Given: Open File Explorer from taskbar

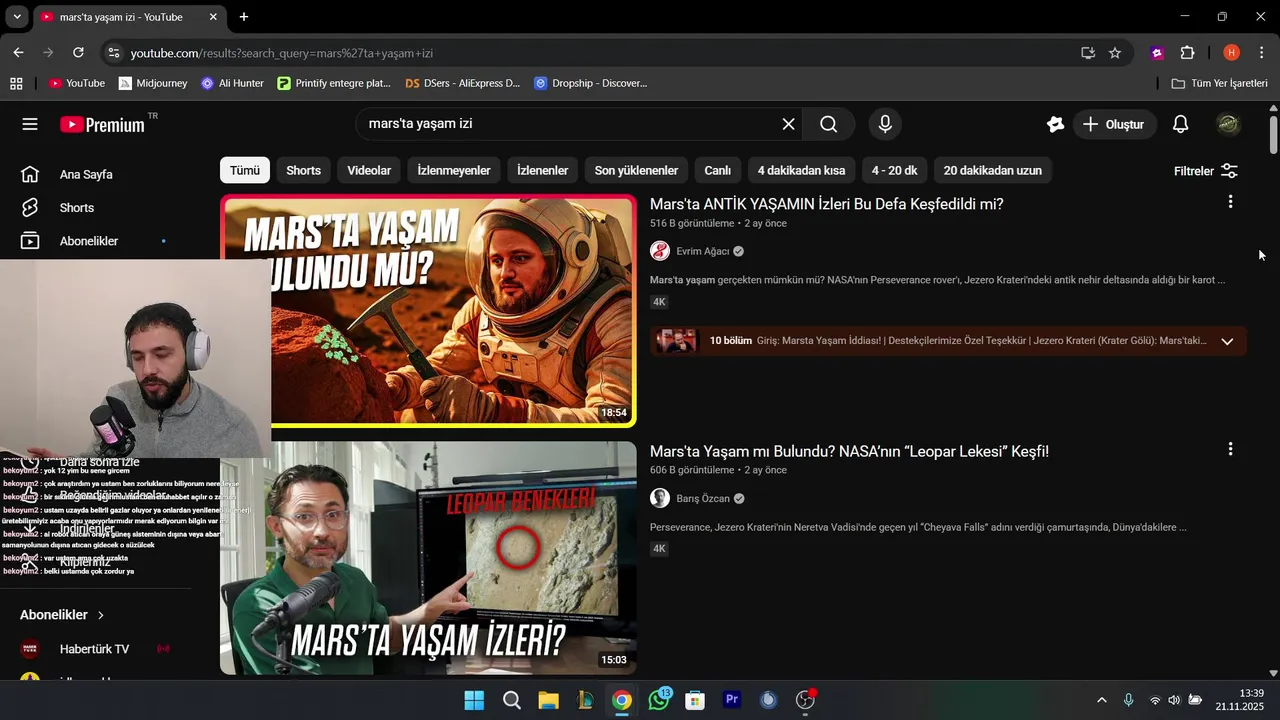Looking at the screenshot, I should point(548,700).
